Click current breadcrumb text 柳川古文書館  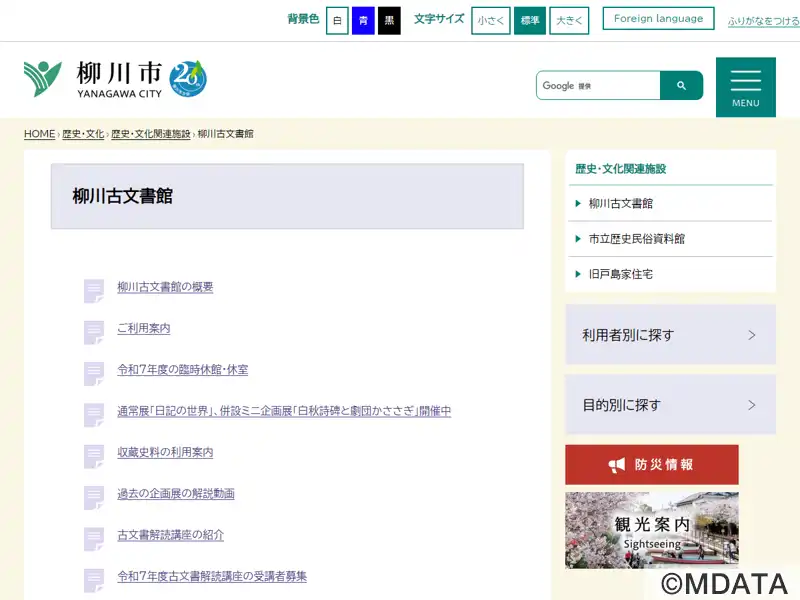click(225, 134)
